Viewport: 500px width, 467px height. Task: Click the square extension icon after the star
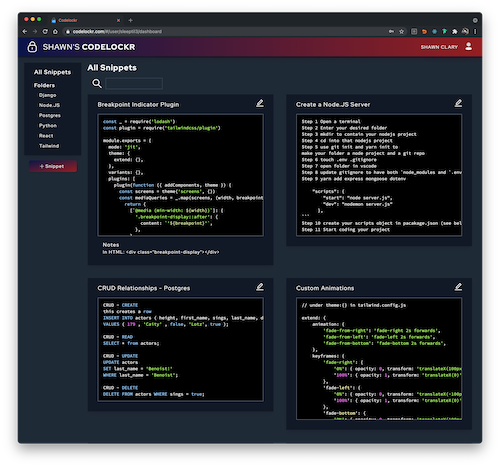(x=414, y=31)
